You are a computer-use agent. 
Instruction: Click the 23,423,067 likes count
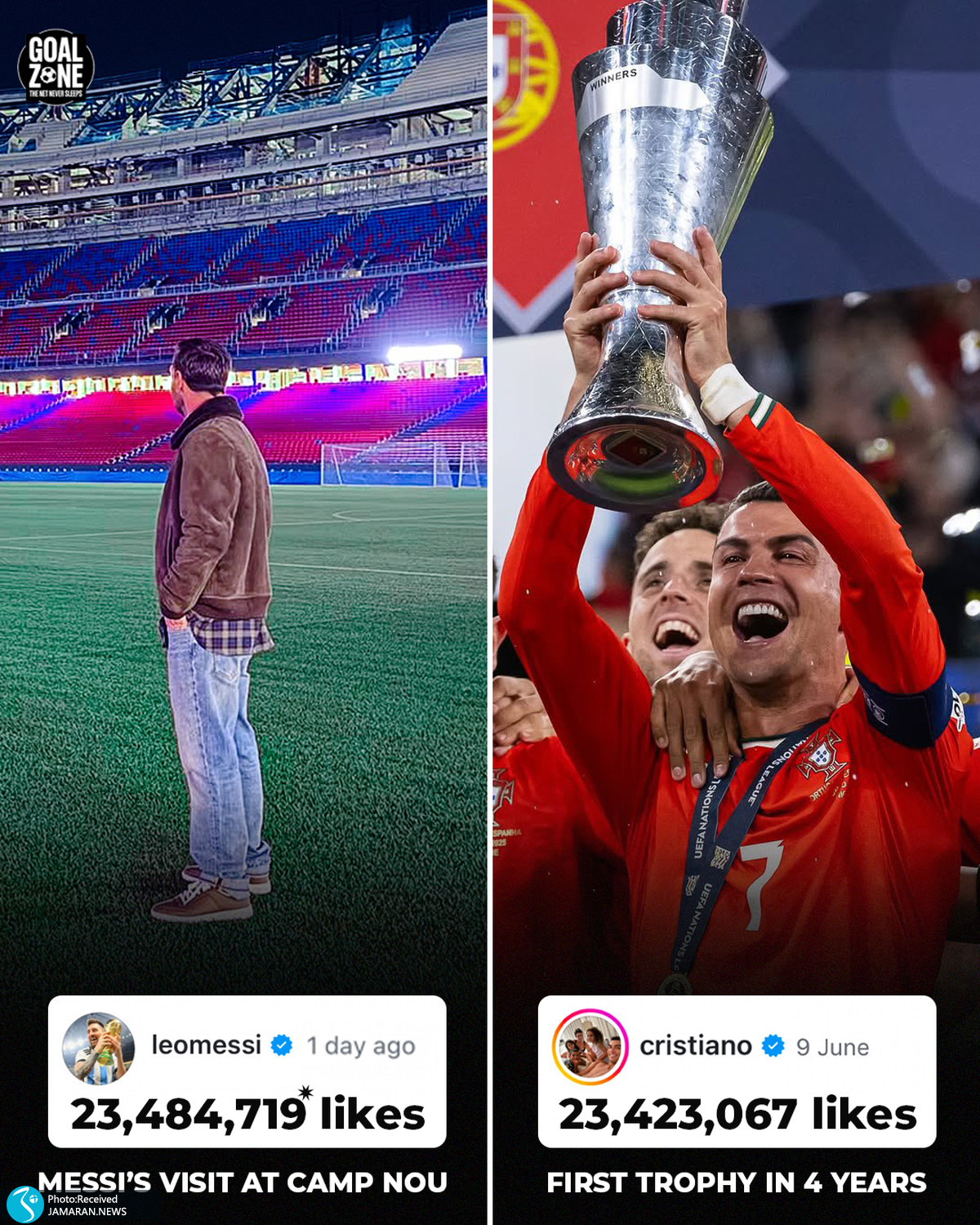coord(737,1114)
